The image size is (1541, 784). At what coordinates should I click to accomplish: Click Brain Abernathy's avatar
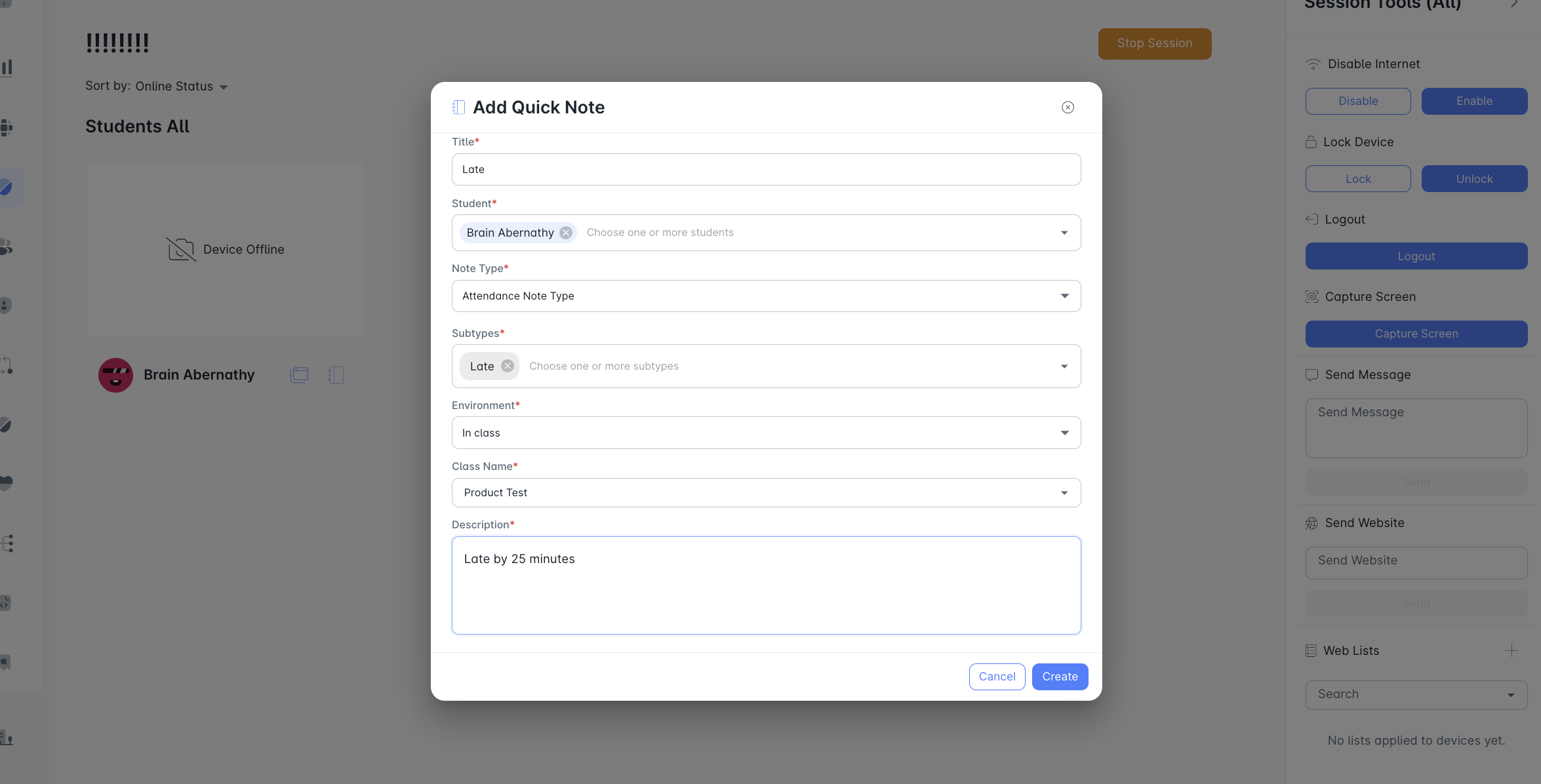[x=115, y=375]
